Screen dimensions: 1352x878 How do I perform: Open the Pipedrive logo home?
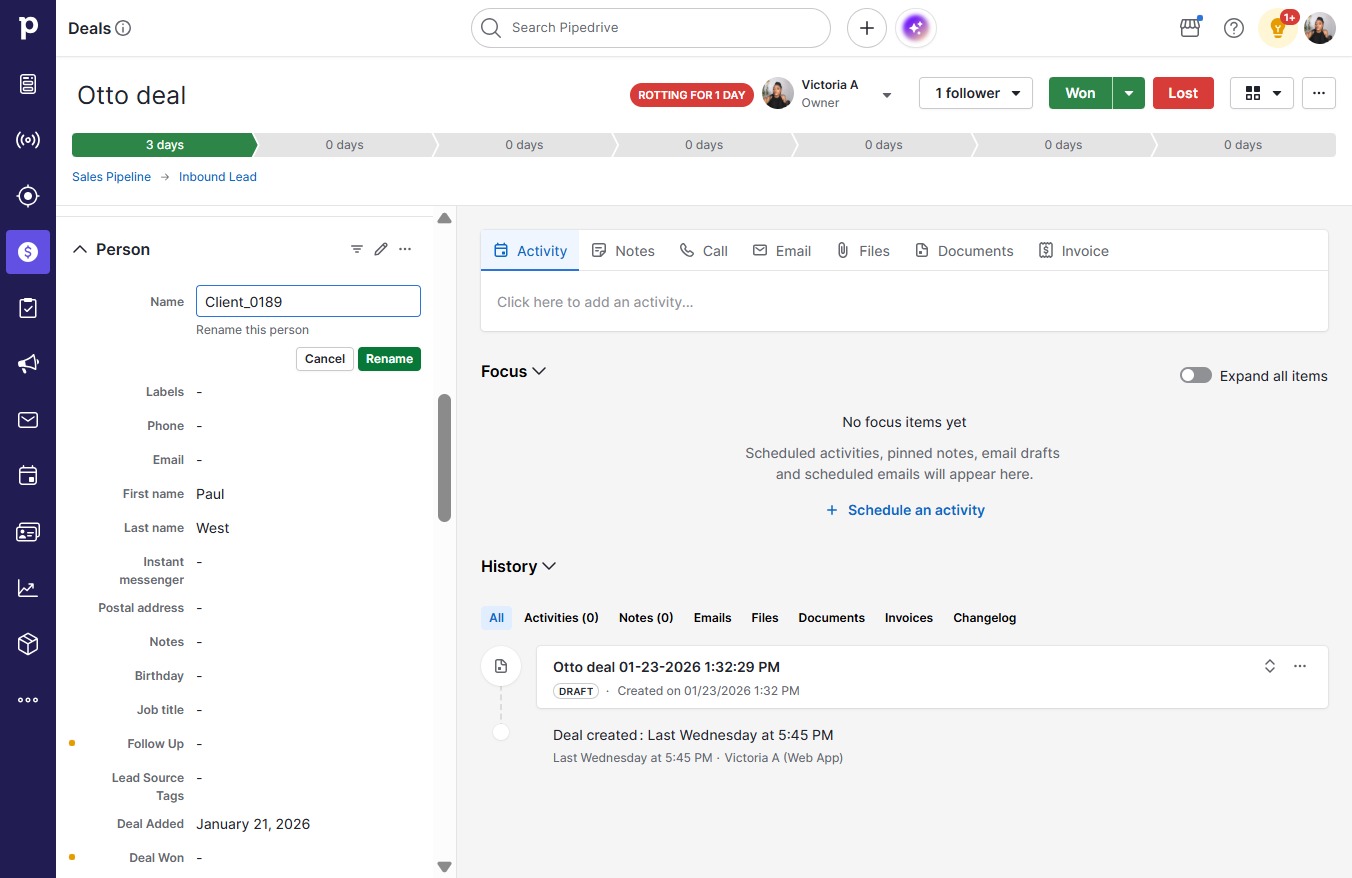click(28, 28)
